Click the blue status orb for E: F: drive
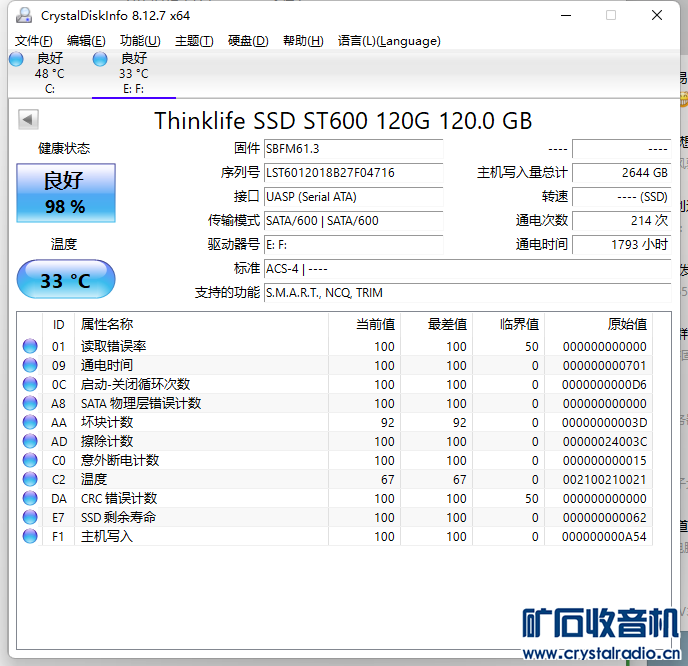Viewport: 688px width, 666px height. 100,59
